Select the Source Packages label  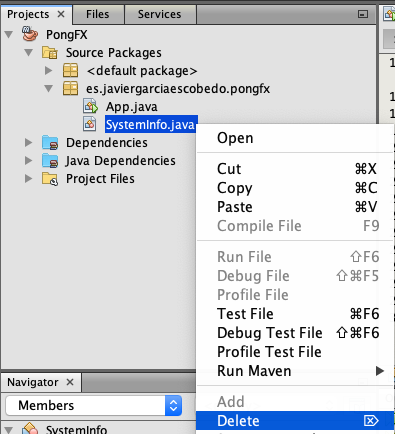[x=114, y=53]
